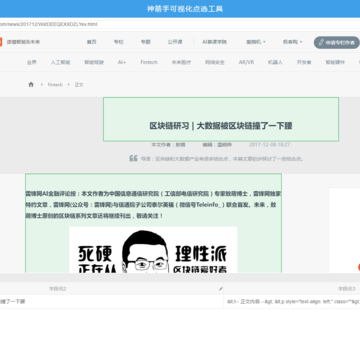This screenshot has height=360, width=360.
Task: Open the 首页 navigation item
Action: click(92, 42)
